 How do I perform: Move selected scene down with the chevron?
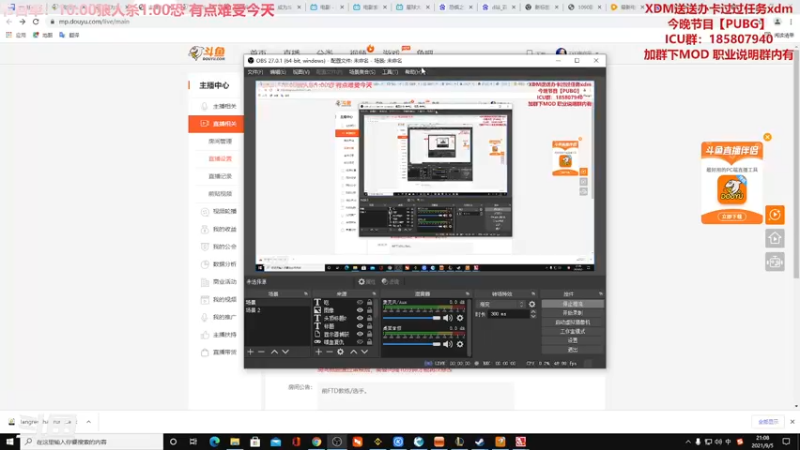[x=285, y=352]
